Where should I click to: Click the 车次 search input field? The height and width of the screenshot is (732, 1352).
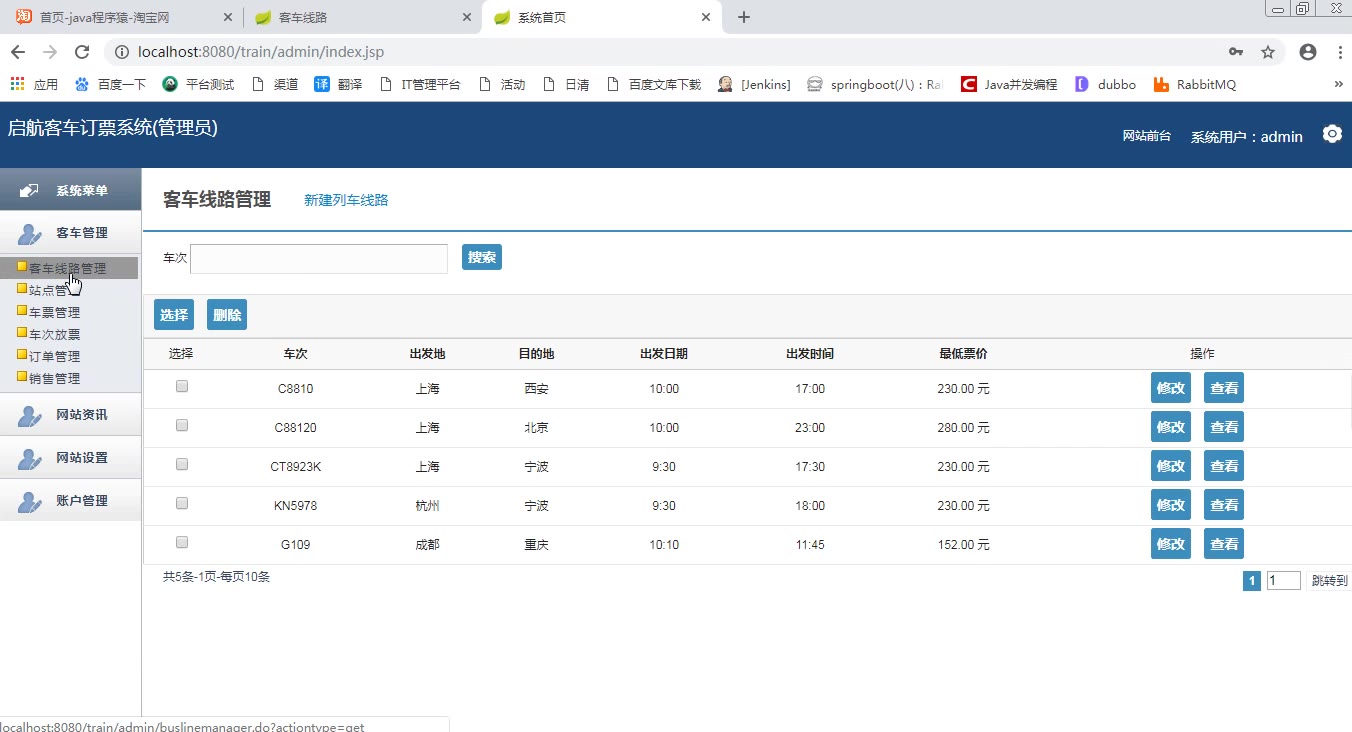pos(319,259)
